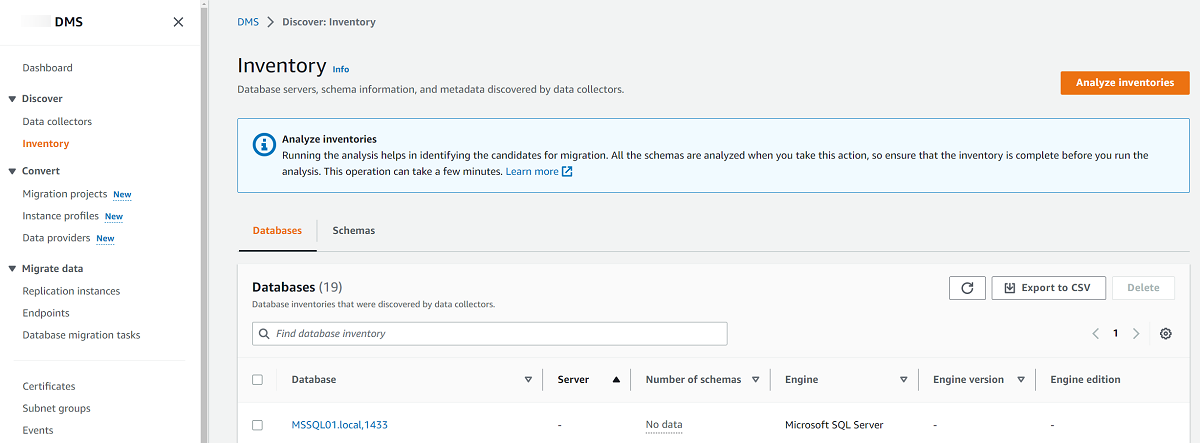This screenshot has width=1200, height=443.
Task: Sort by Database column arrow
Action: (528, 380)
